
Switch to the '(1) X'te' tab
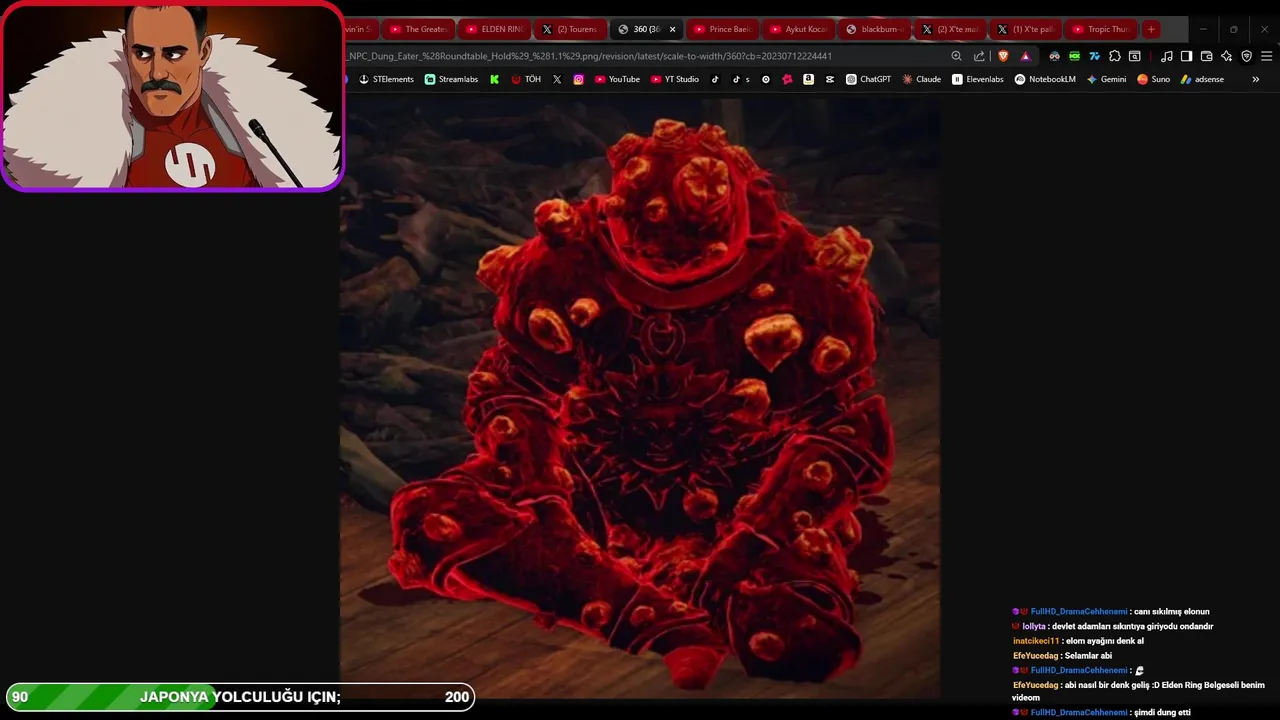[1026, 29]
